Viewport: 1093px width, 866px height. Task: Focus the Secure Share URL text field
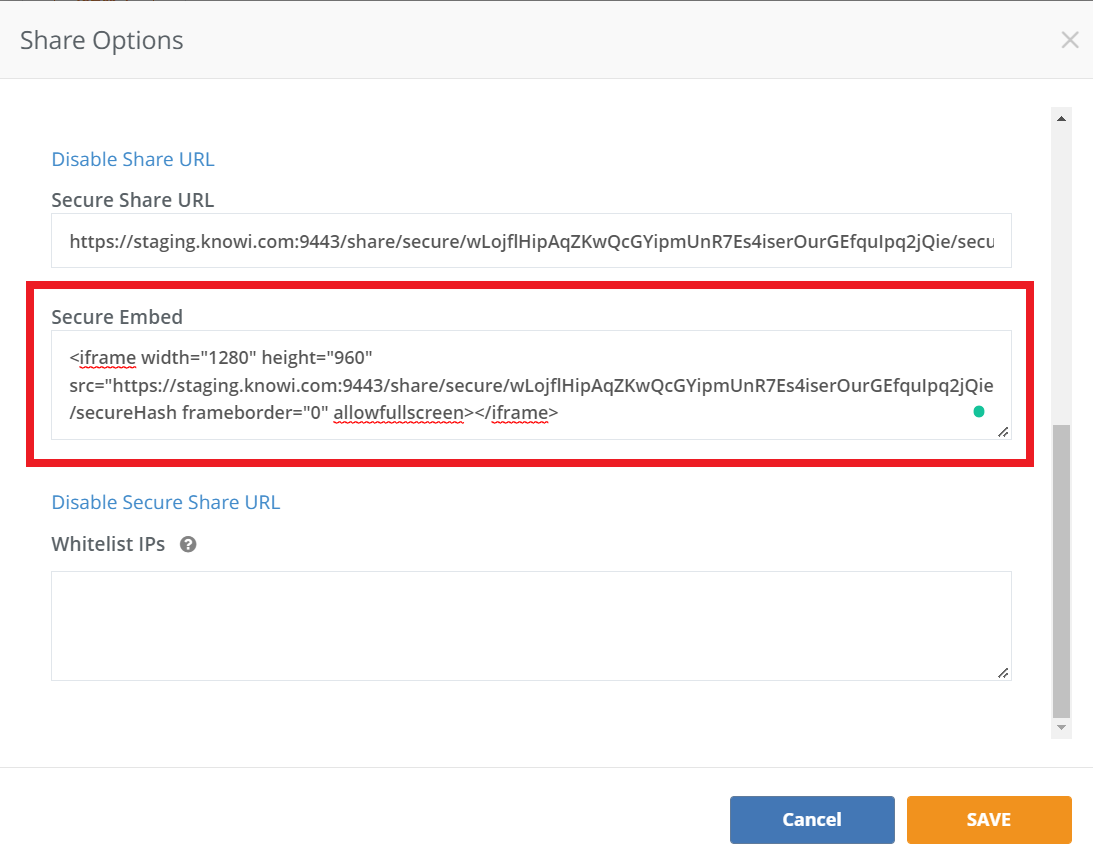tap(531, 241)
